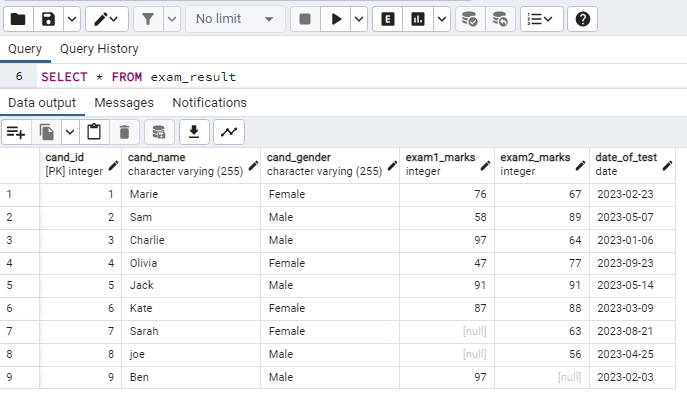Click Sam's exam1_marks value 58
The height and width of the screenshot is (402, 687).
[447, 218]
